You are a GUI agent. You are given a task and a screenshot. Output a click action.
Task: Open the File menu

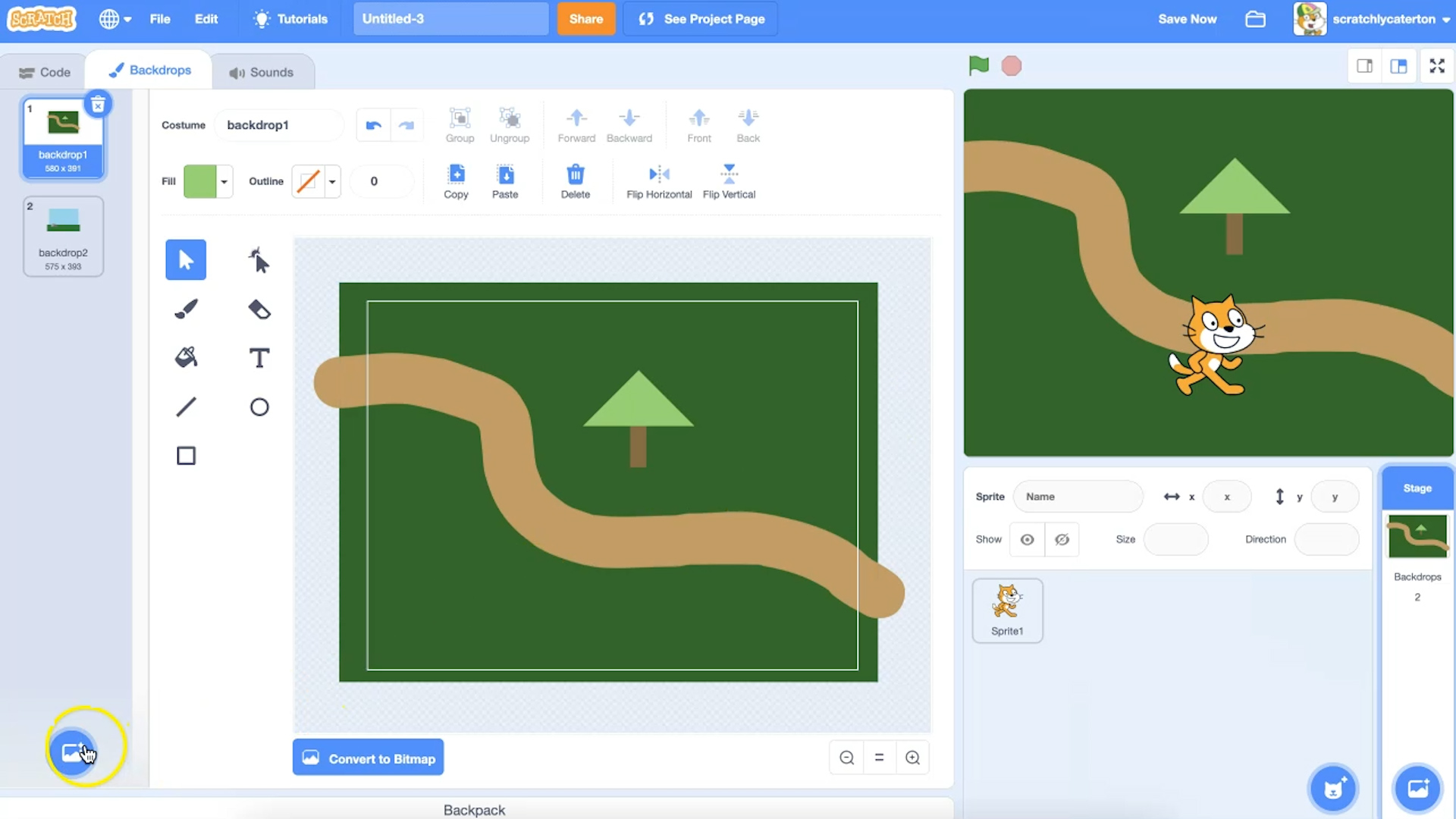(x=160, y=19)
